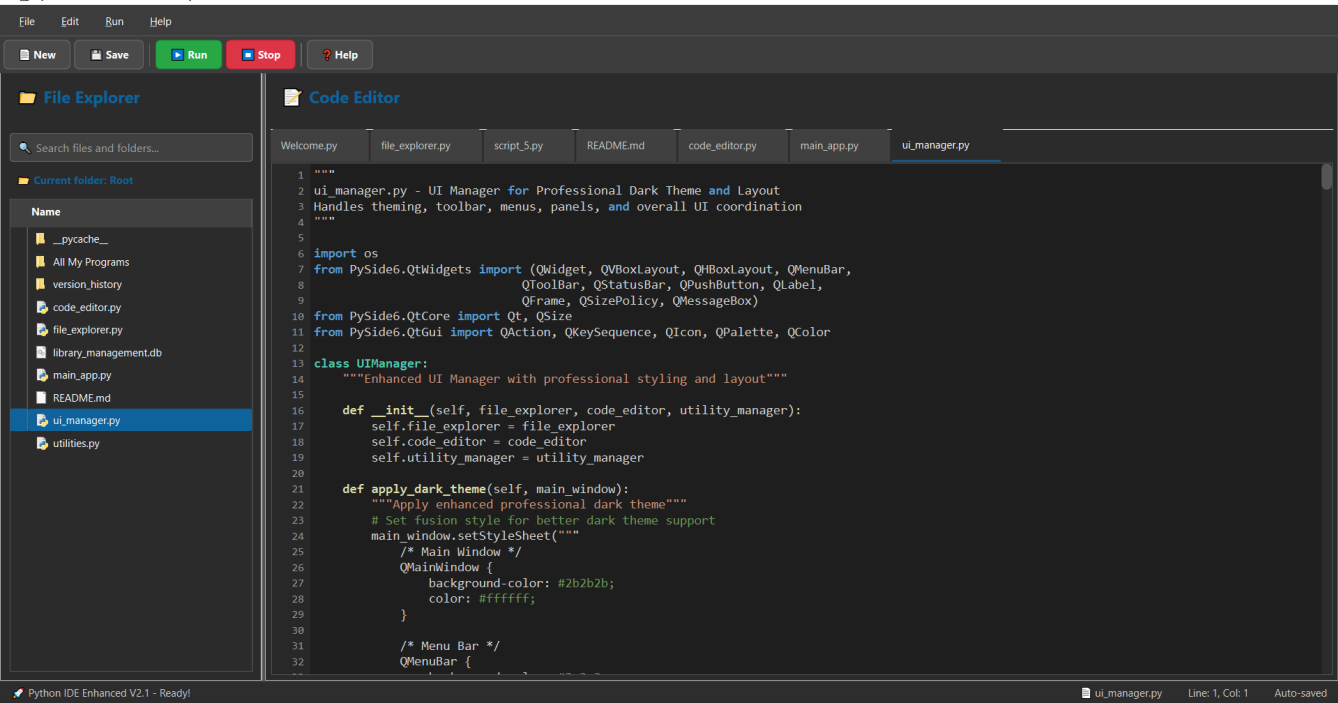Click the search files input field
Screen dimensions: 1338x703
[x=130, y=147]
